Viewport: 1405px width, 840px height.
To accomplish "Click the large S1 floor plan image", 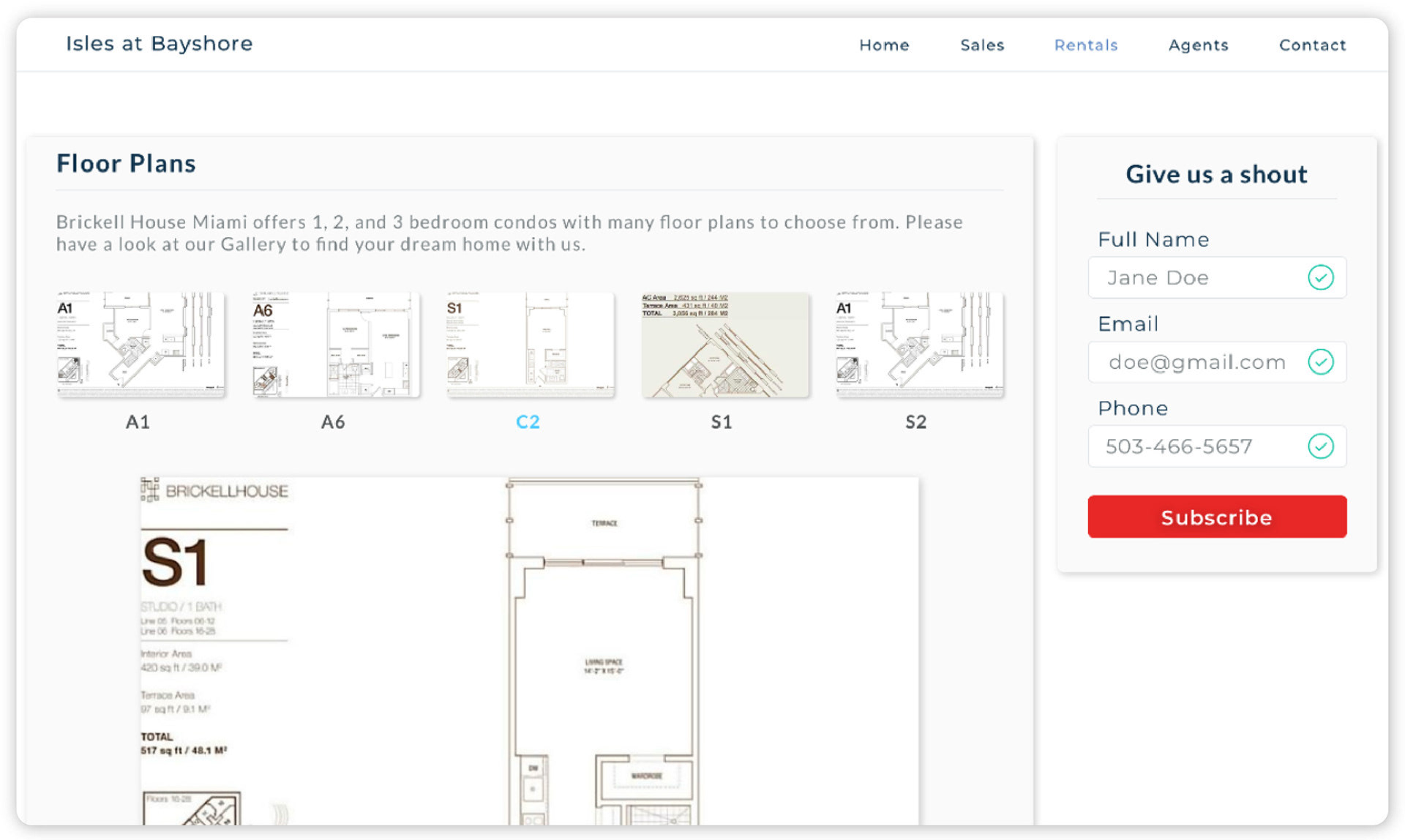I will [529, 651].
